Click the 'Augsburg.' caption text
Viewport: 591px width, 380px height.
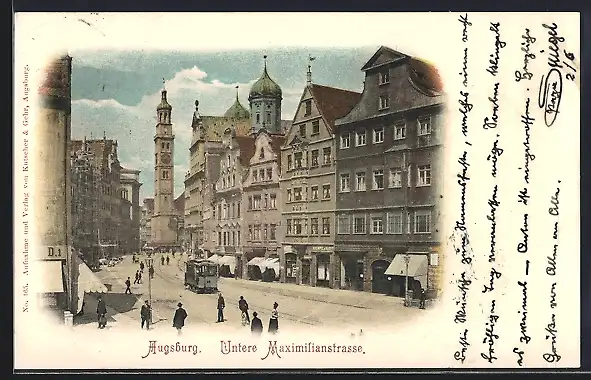(171, 348)
